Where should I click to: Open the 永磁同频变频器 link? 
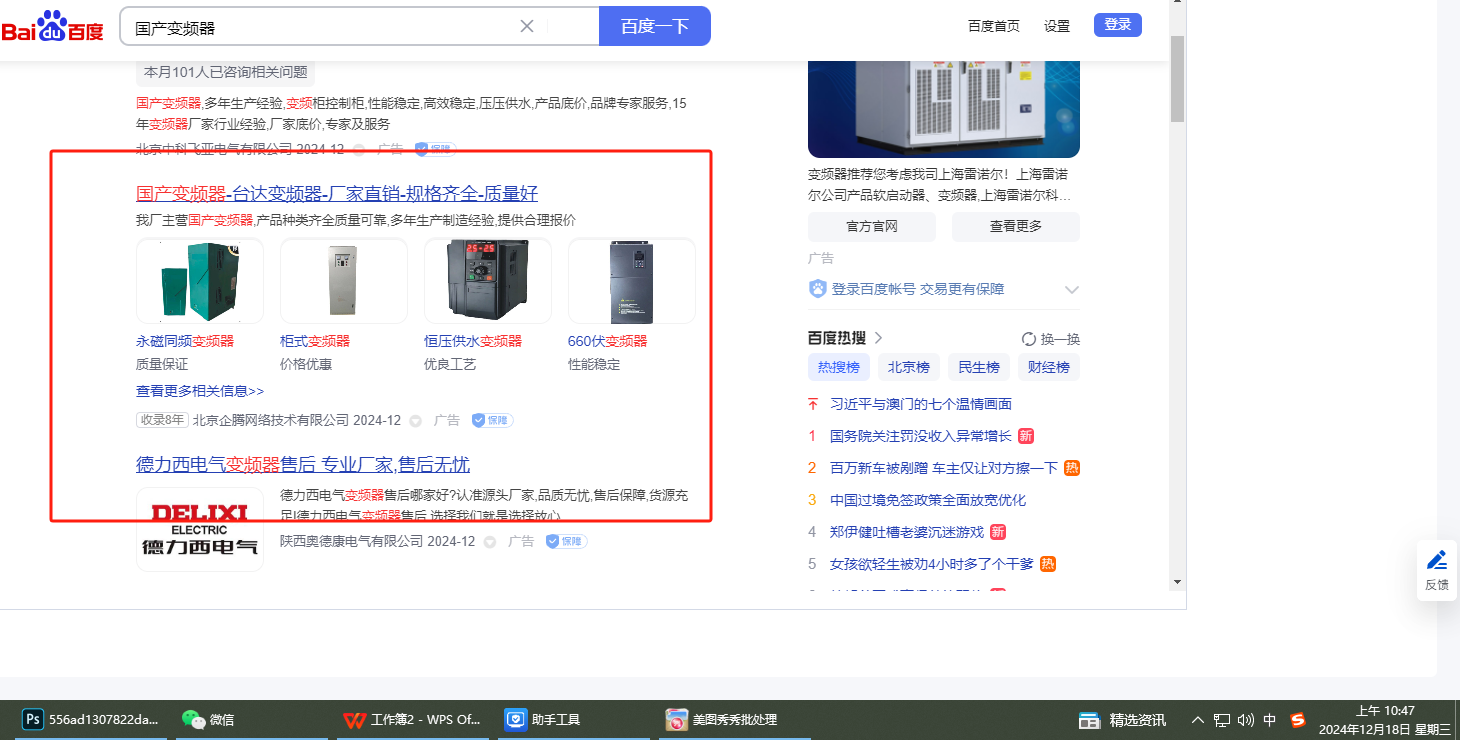pyautogui.click(x=185, y=341)
